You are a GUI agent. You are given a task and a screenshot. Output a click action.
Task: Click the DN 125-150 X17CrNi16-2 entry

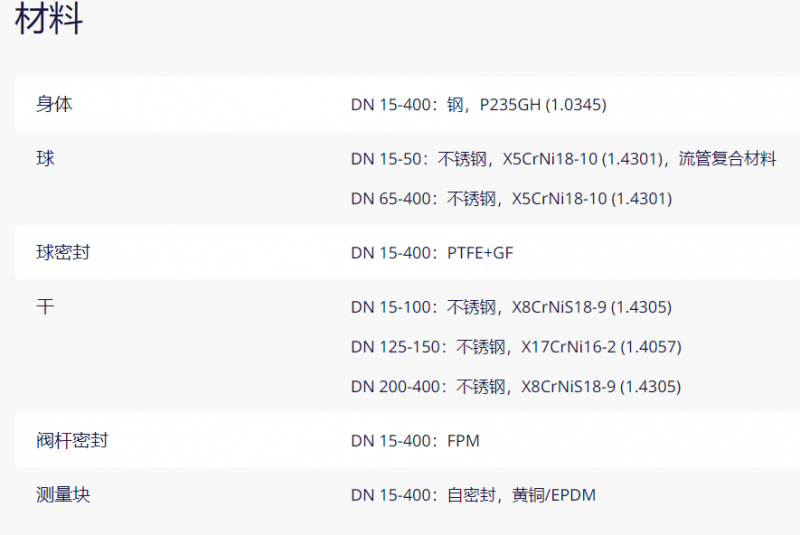tap(516, 347)
